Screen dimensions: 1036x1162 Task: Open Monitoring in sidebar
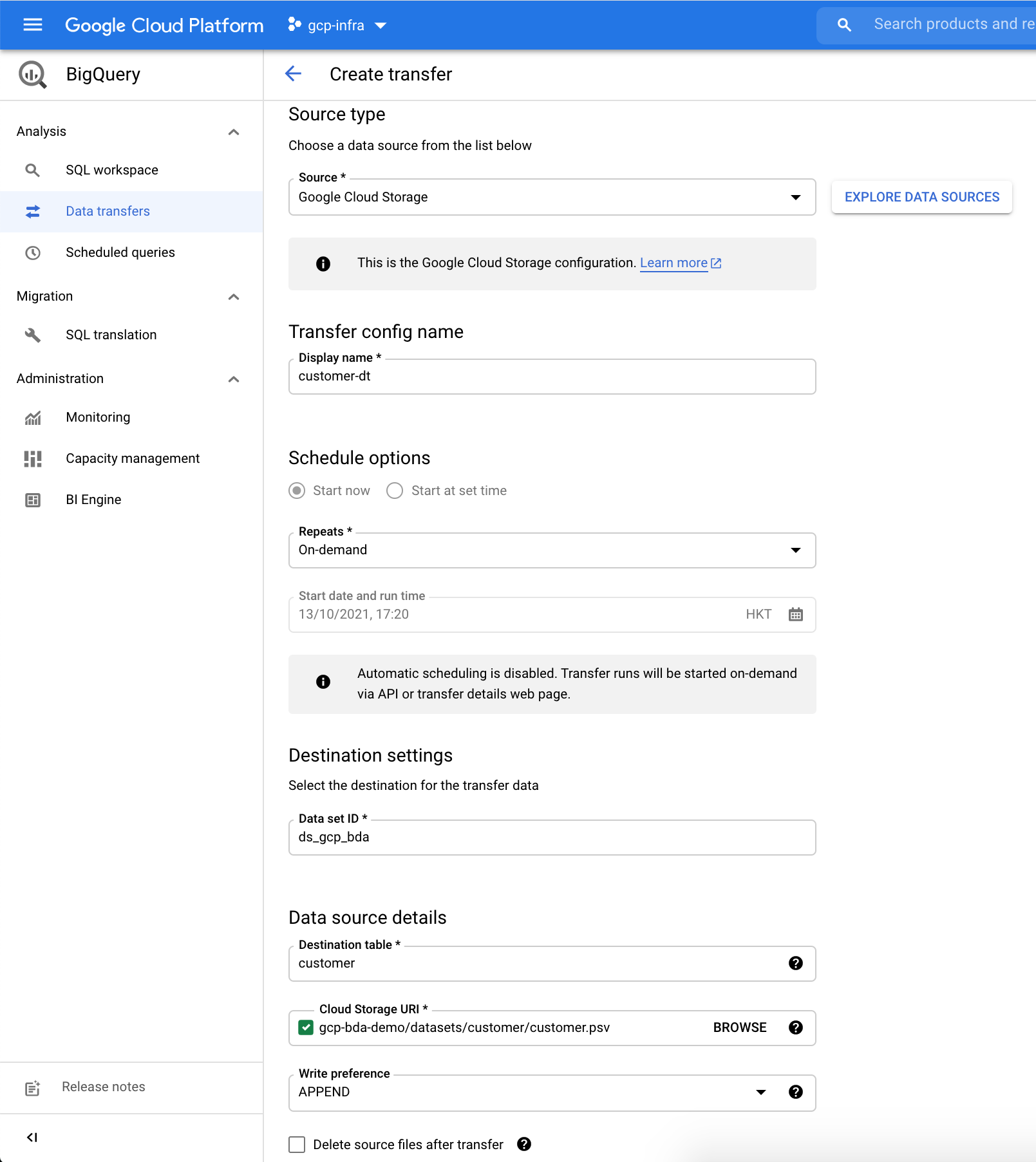[x=131, y=417]
